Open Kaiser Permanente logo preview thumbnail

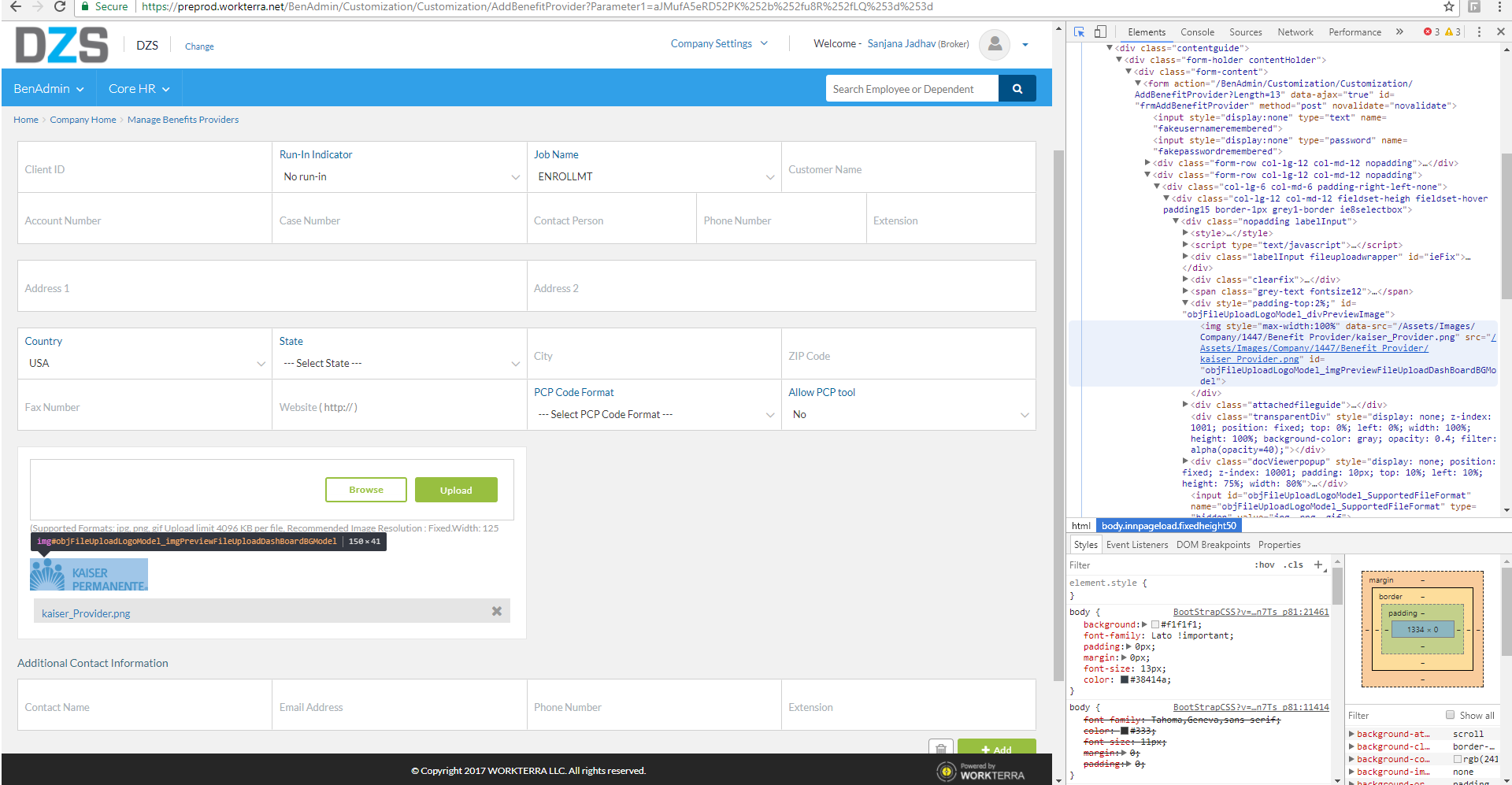(89, 575)
